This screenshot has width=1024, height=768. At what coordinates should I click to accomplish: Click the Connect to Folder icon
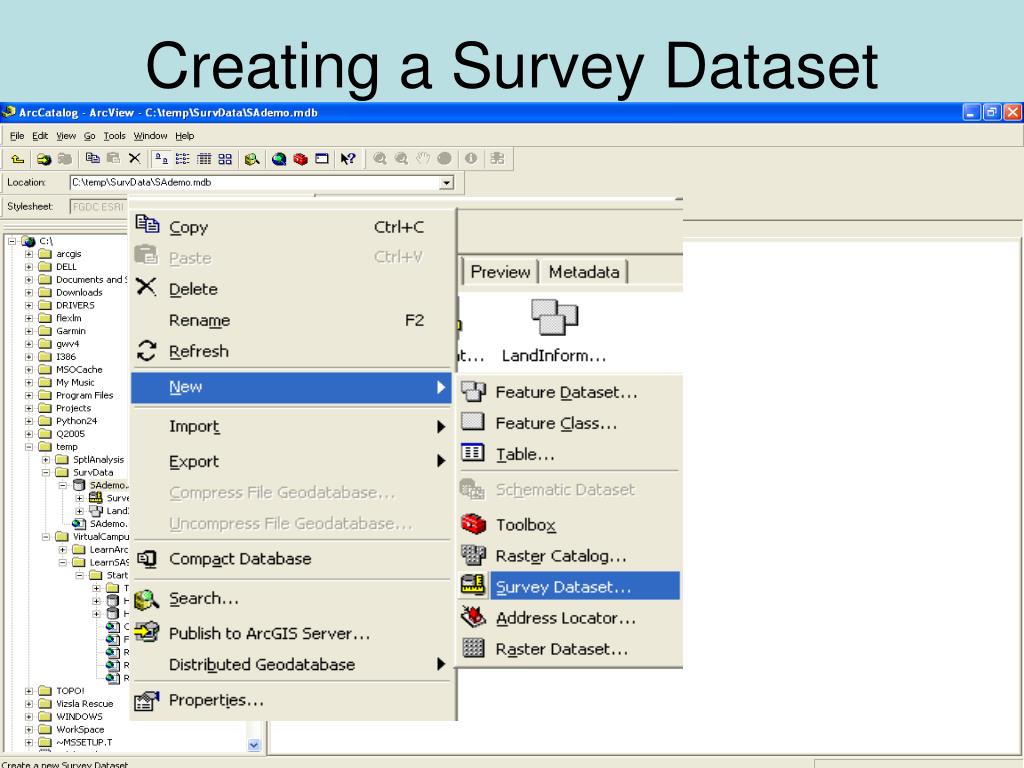44,159
